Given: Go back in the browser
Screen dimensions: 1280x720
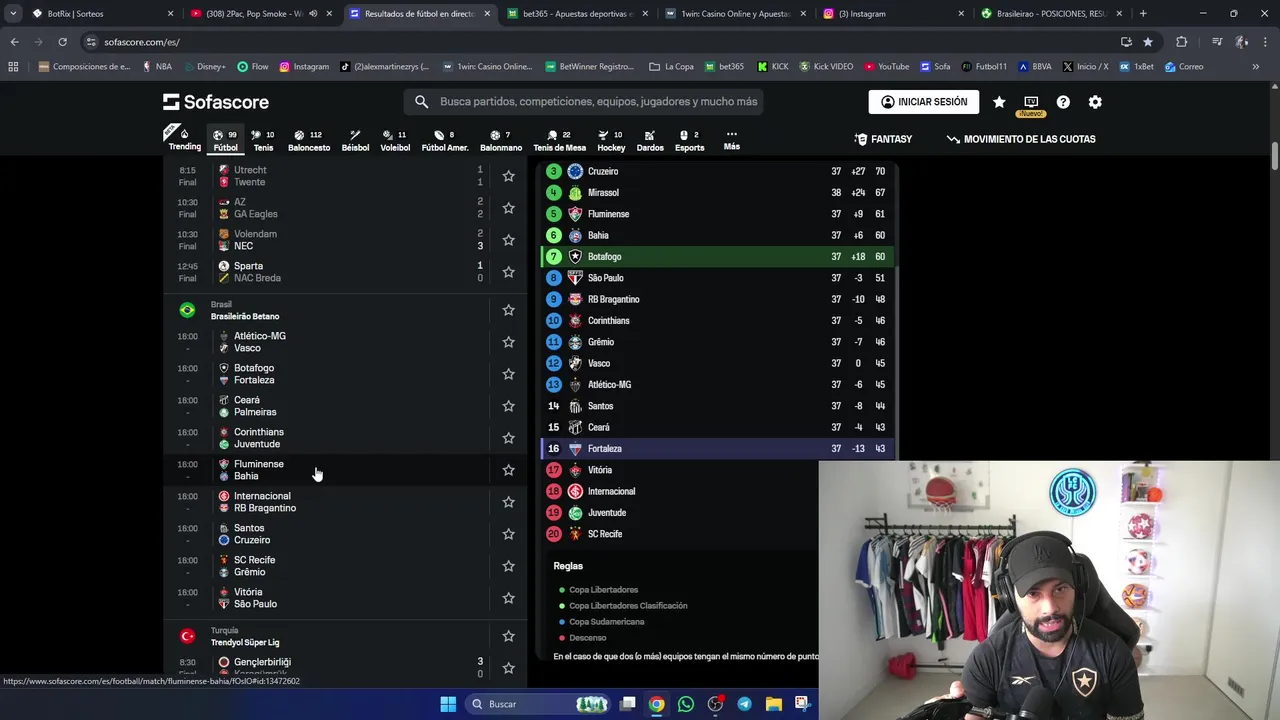Looking at the screenshot, I should click(x=14, y=42).
